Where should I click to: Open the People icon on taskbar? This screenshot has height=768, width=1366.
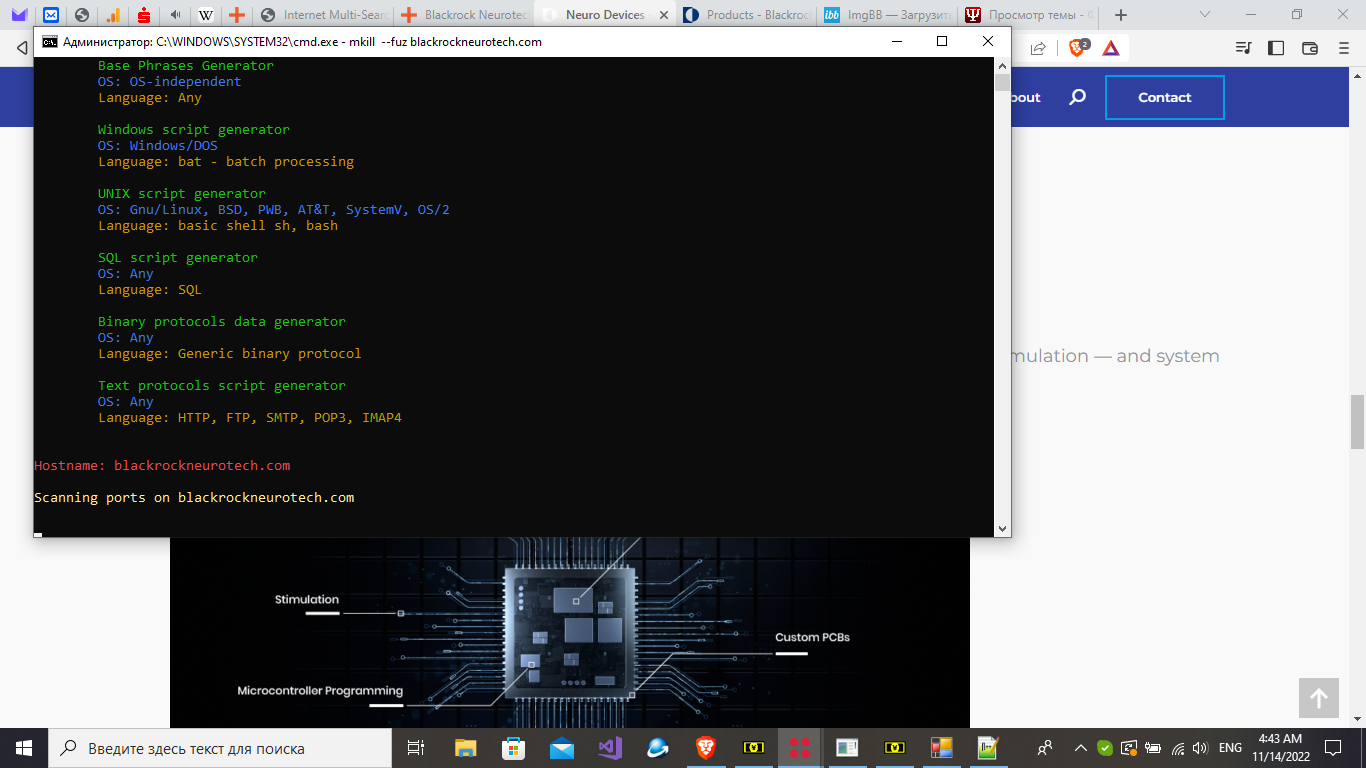pyautogui.click(x=1045, y=748)
